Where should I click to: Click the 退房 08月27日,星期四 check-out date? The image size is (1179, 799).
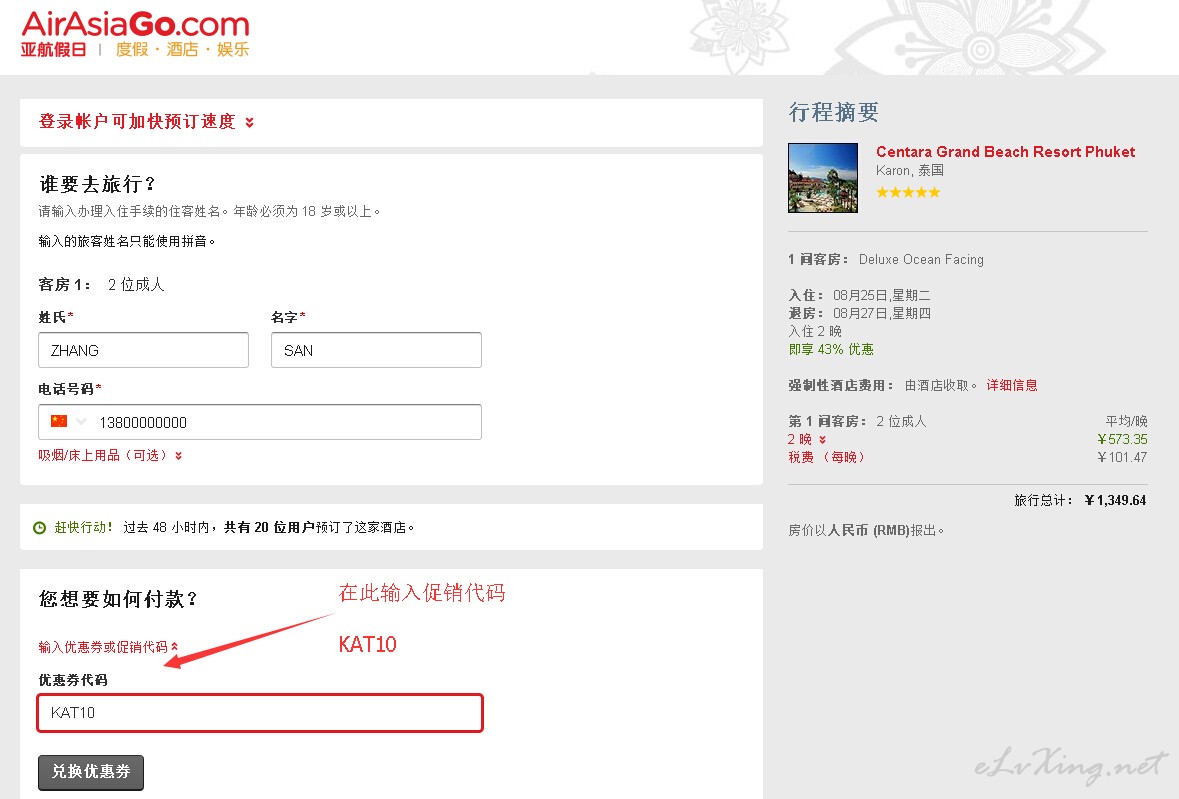(859, 313)
